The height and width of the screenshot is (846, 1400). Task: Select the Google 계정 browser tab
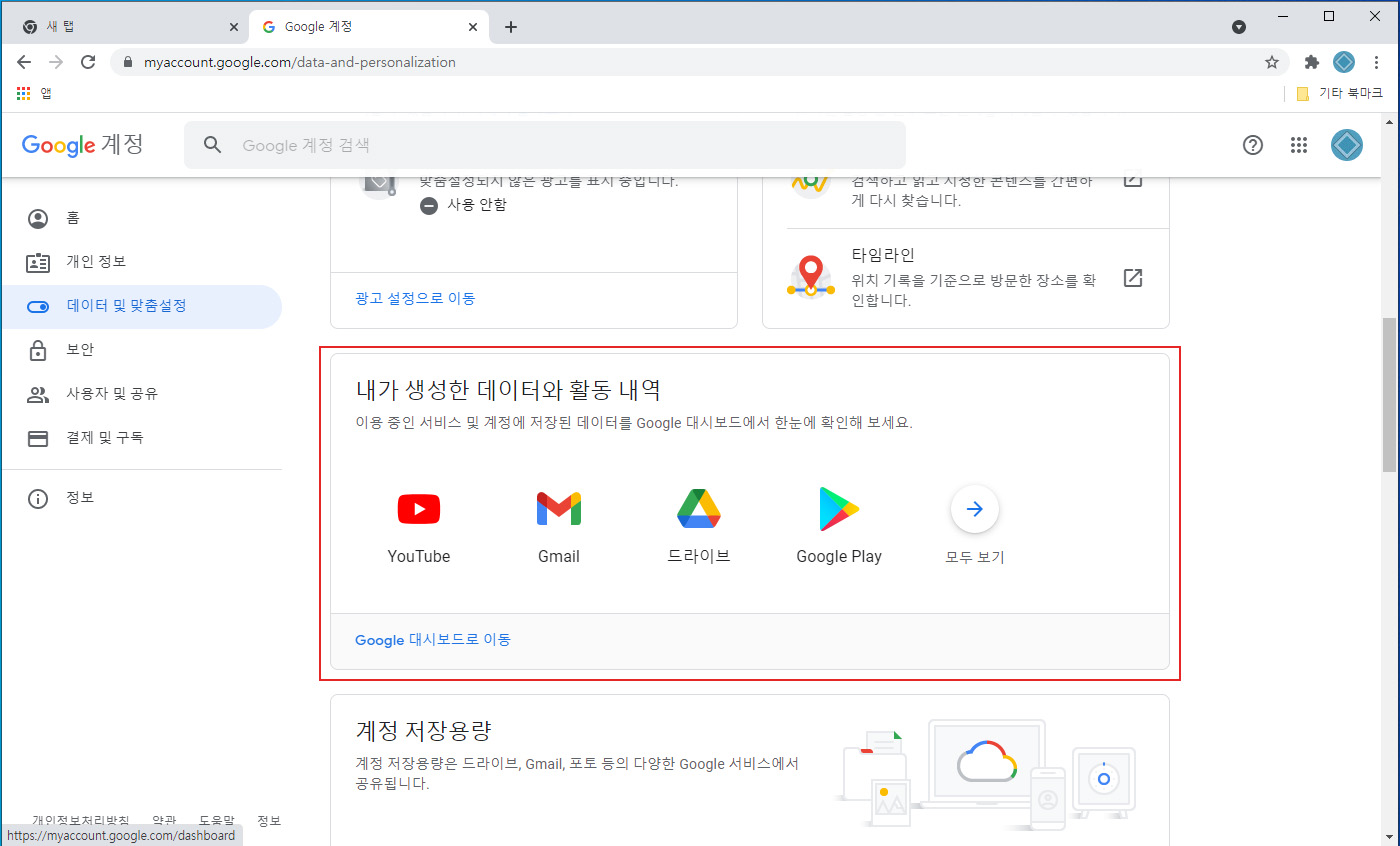[369, 27]
